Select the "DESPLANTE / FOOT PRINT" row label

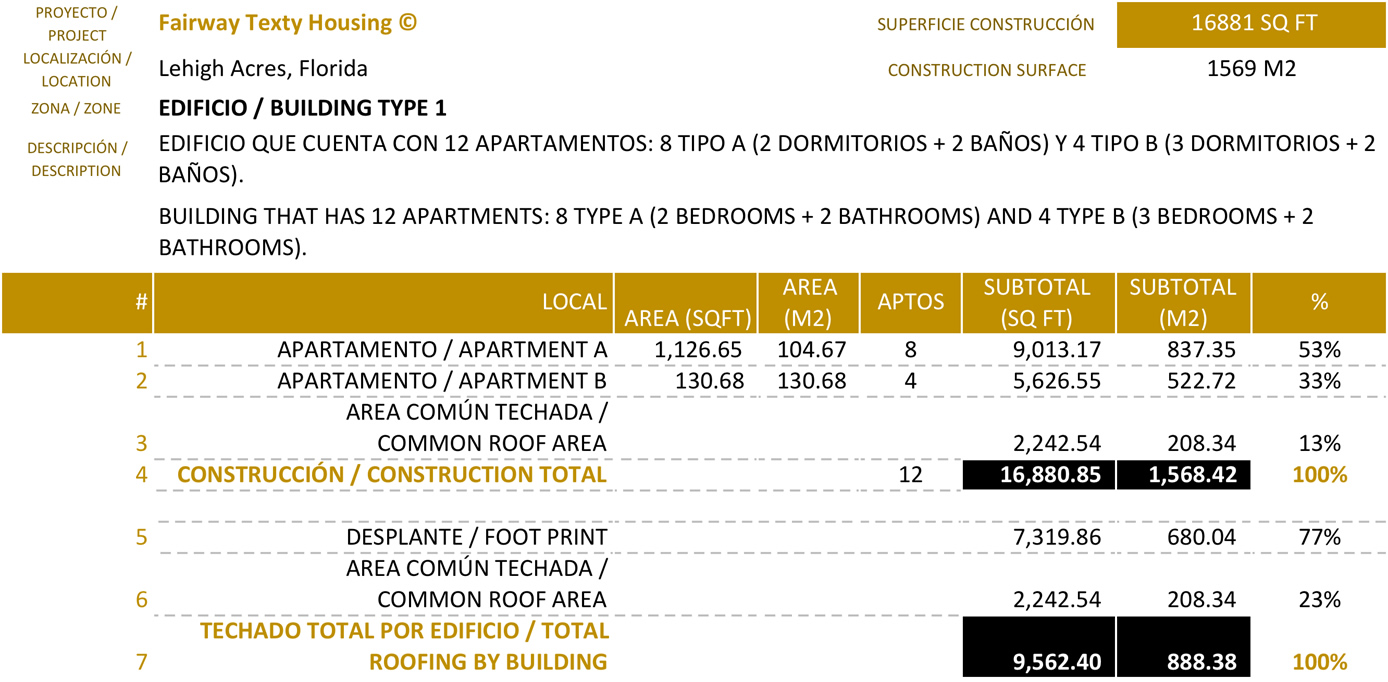[x=476, y=537]
